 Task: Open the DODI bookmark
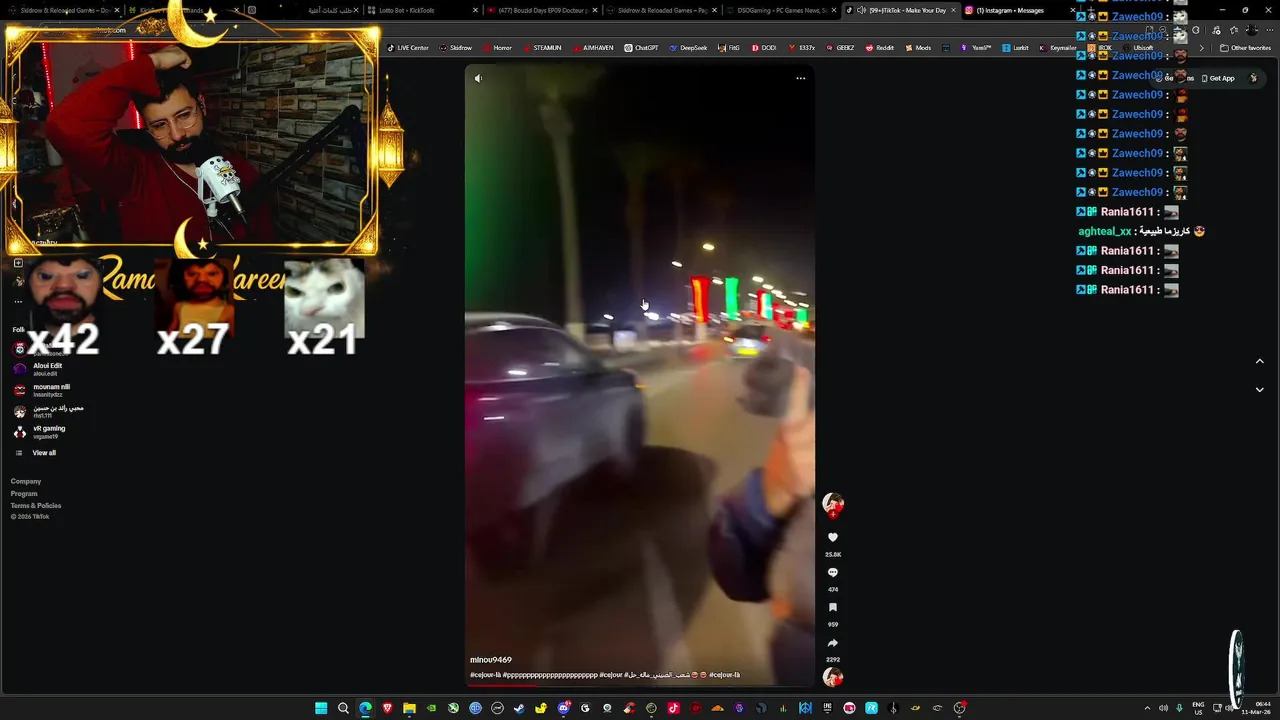pos(763,48)
